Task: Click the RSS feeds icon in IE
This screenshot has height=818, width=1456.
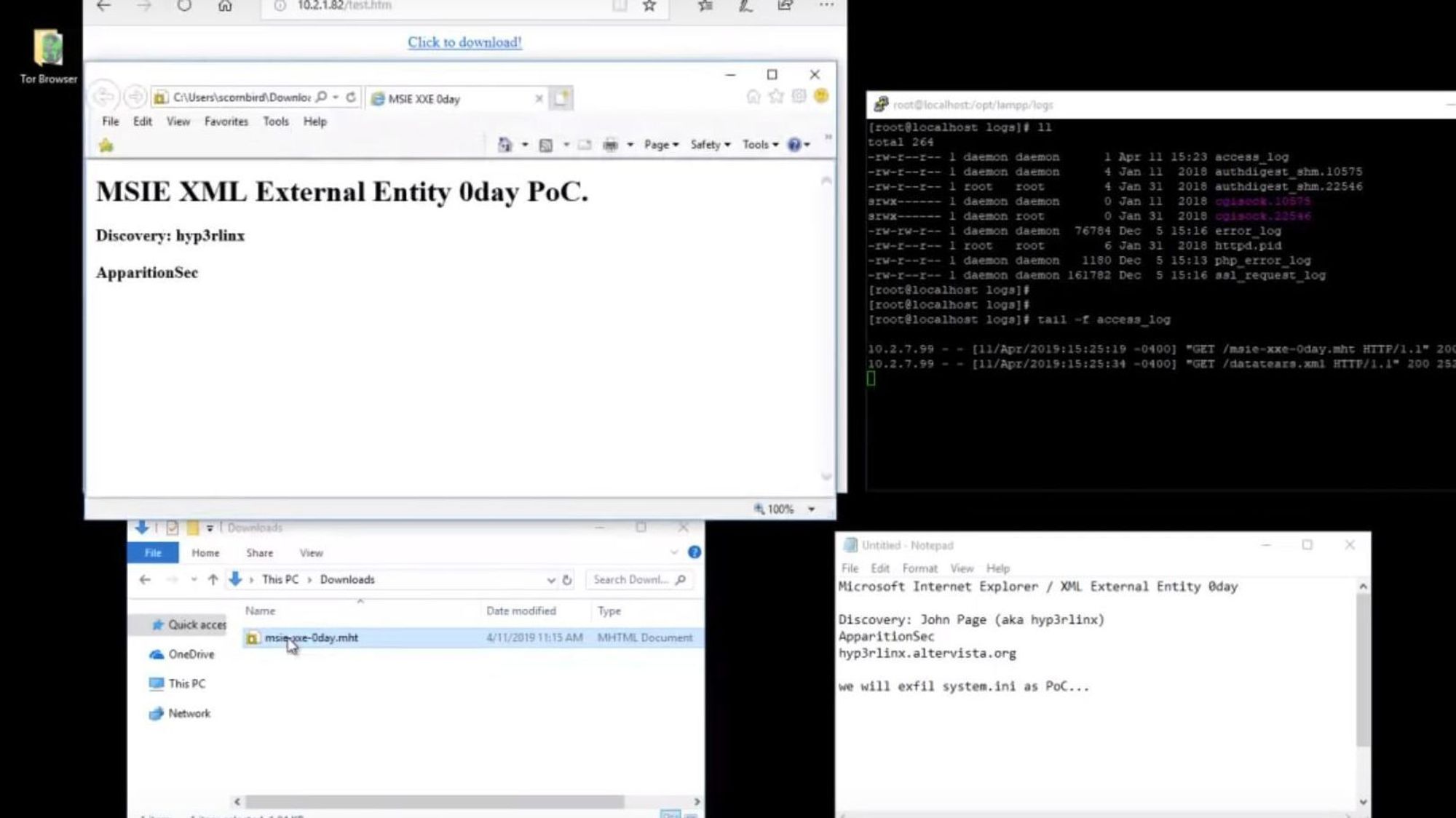Action: pyautogui.click(x=546, y=145)
